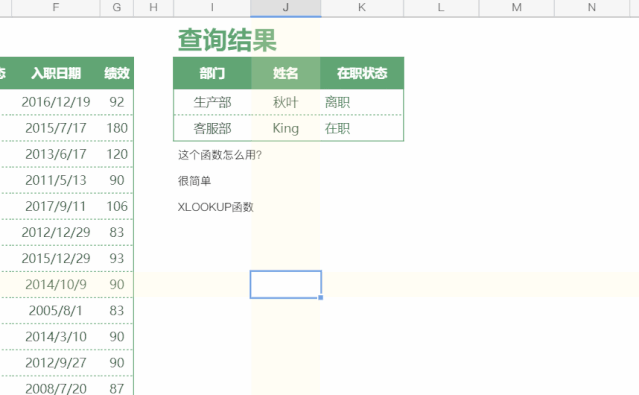The image size is (639, 395).
Task: Select the date cell 2014/10/9
Action: click(56, 285)
